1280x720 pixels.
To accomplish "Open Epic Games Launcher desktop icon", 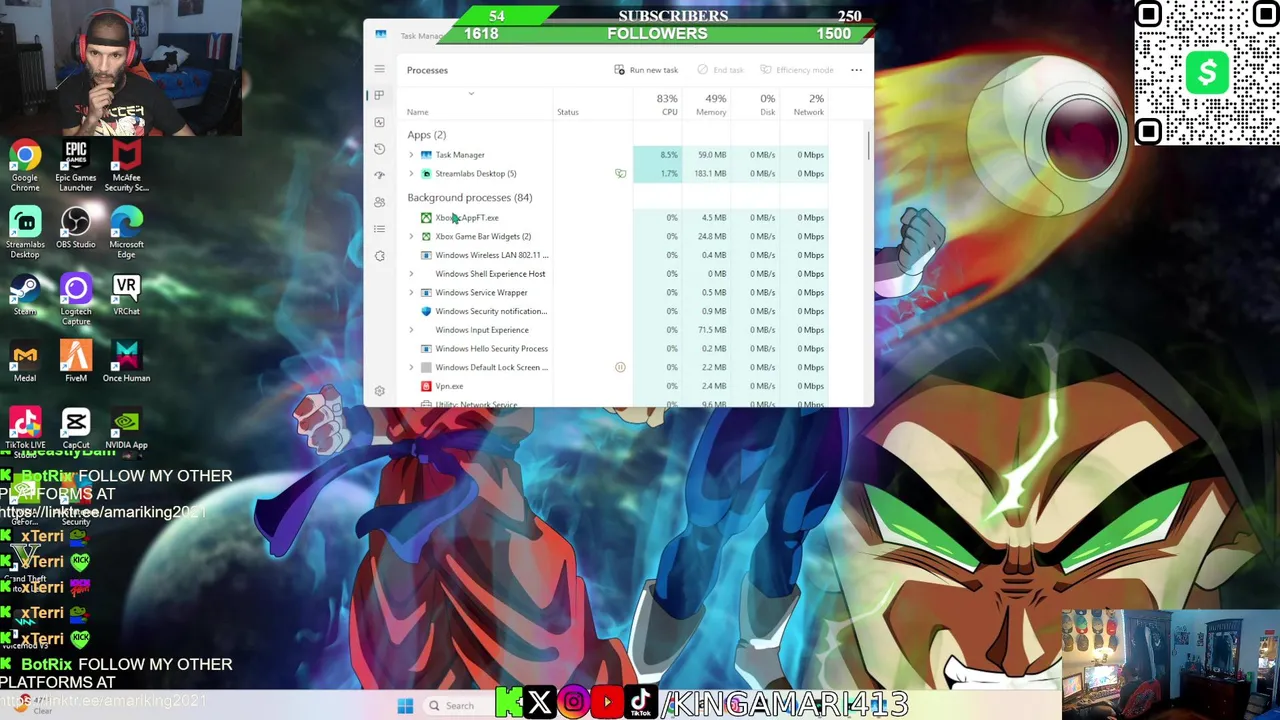I will 76,166.
